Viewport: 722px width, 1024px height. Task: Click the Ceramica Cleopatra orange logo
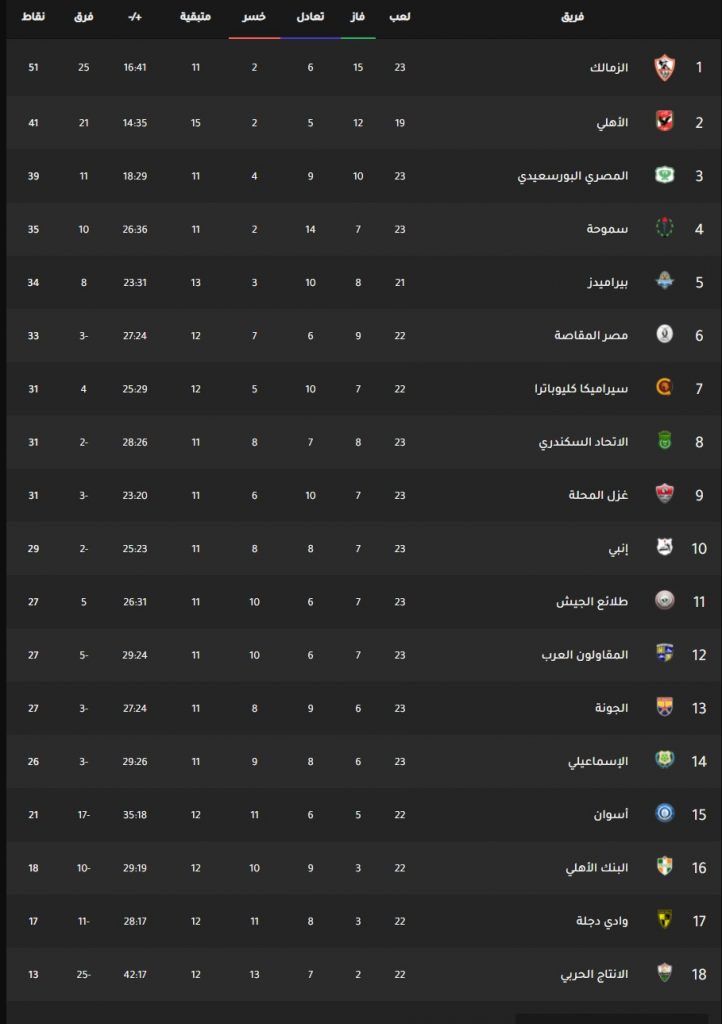click(665, 387)
